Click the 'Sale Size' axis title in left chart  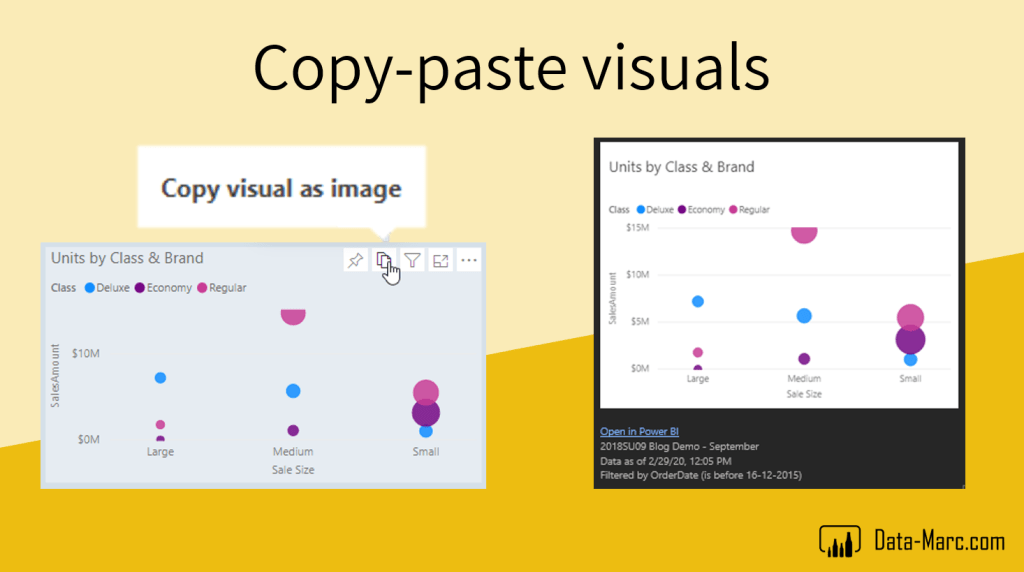point(293,469)
